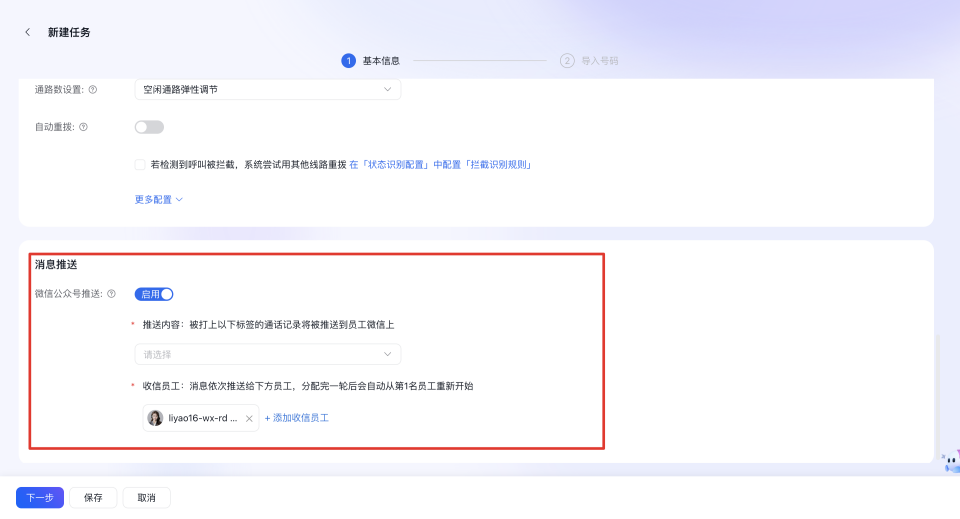Image resolution: width=960 pixels, height=519 pixels.
Task: Enable the 自动重拨 switch
Action: [149, 127]
